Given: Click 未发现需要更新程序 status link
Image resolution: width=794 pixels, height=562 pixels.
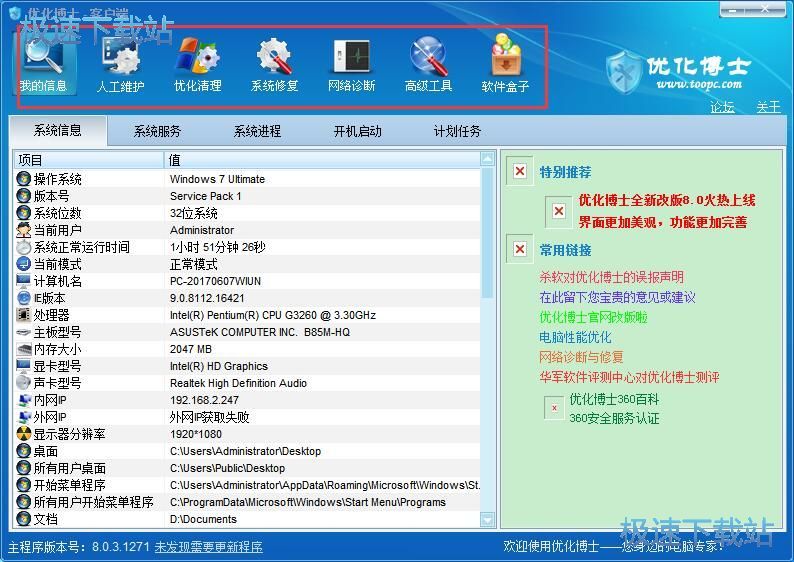Looking at the screenshot, I should (x=209, y=547).
